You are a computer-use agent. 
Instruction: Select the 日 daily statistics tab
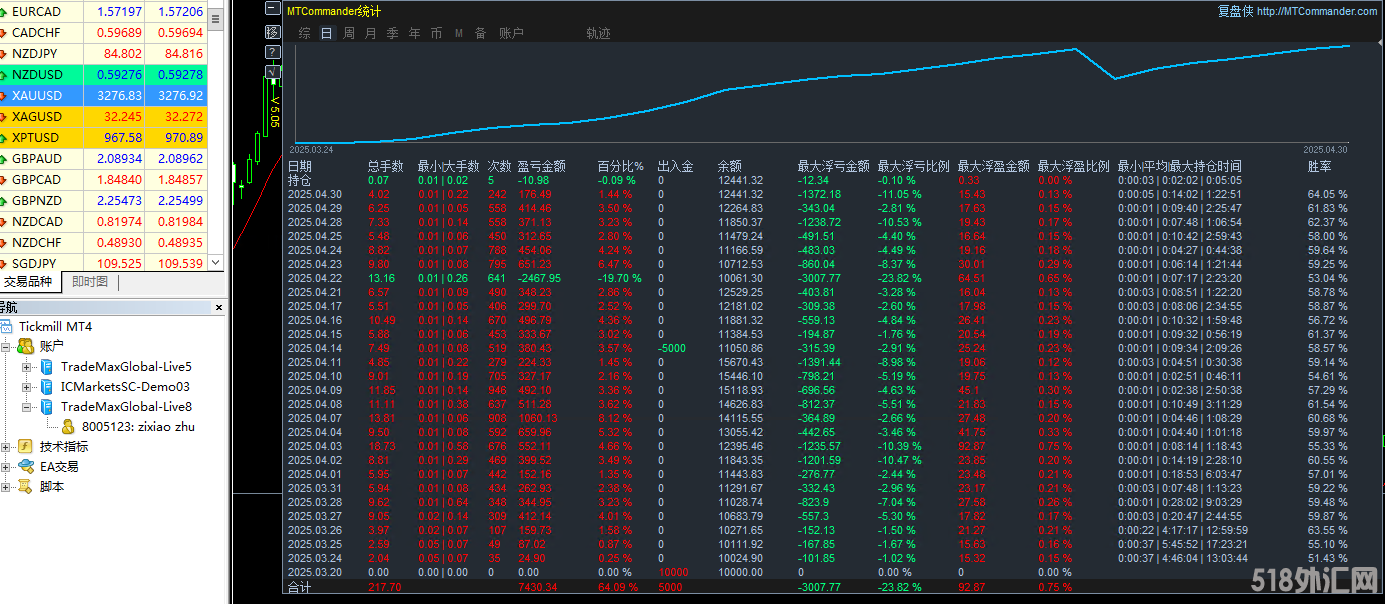tap(327, 33)
